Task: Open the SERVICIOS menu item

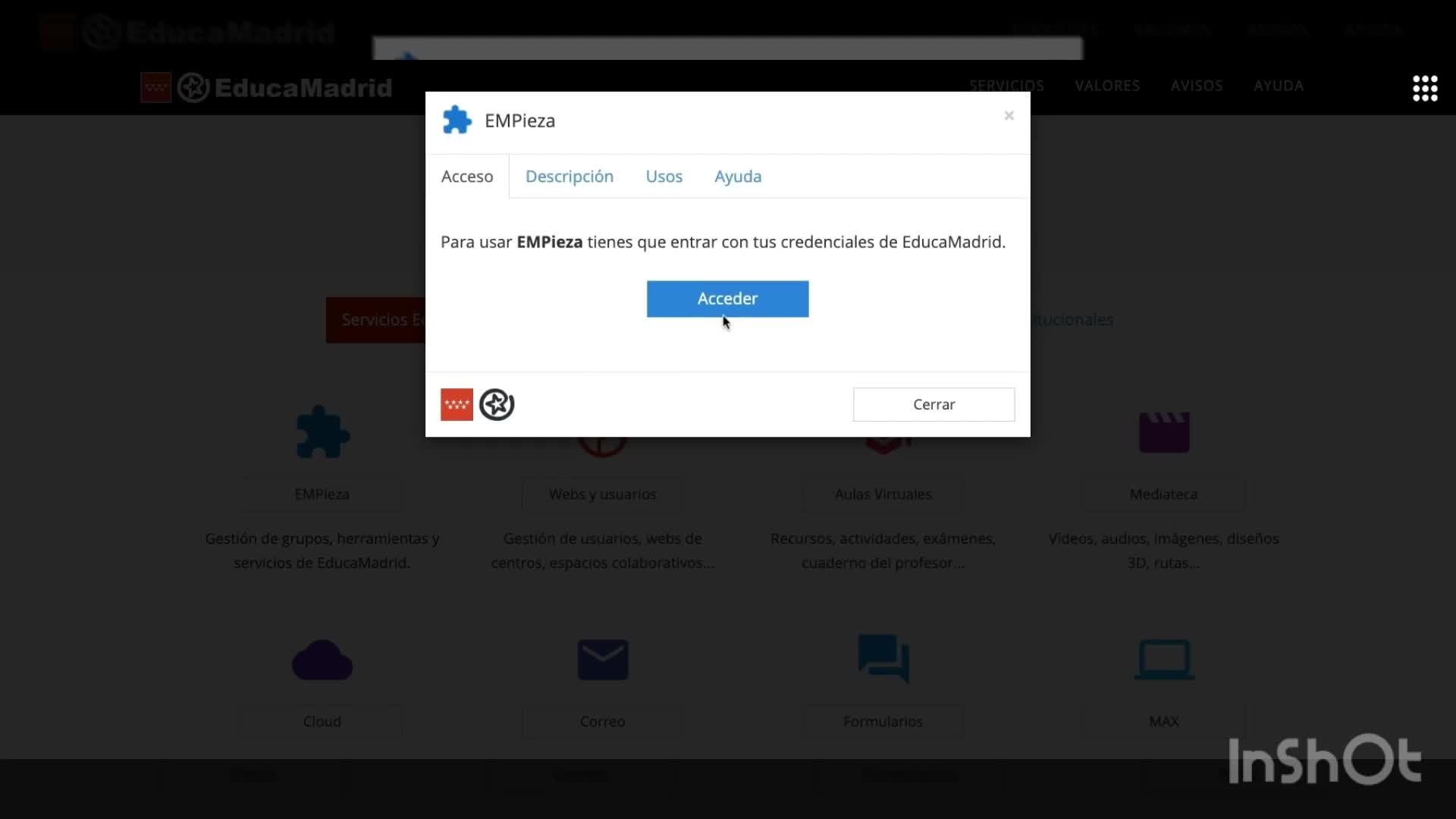Action: coord(1006,86)
